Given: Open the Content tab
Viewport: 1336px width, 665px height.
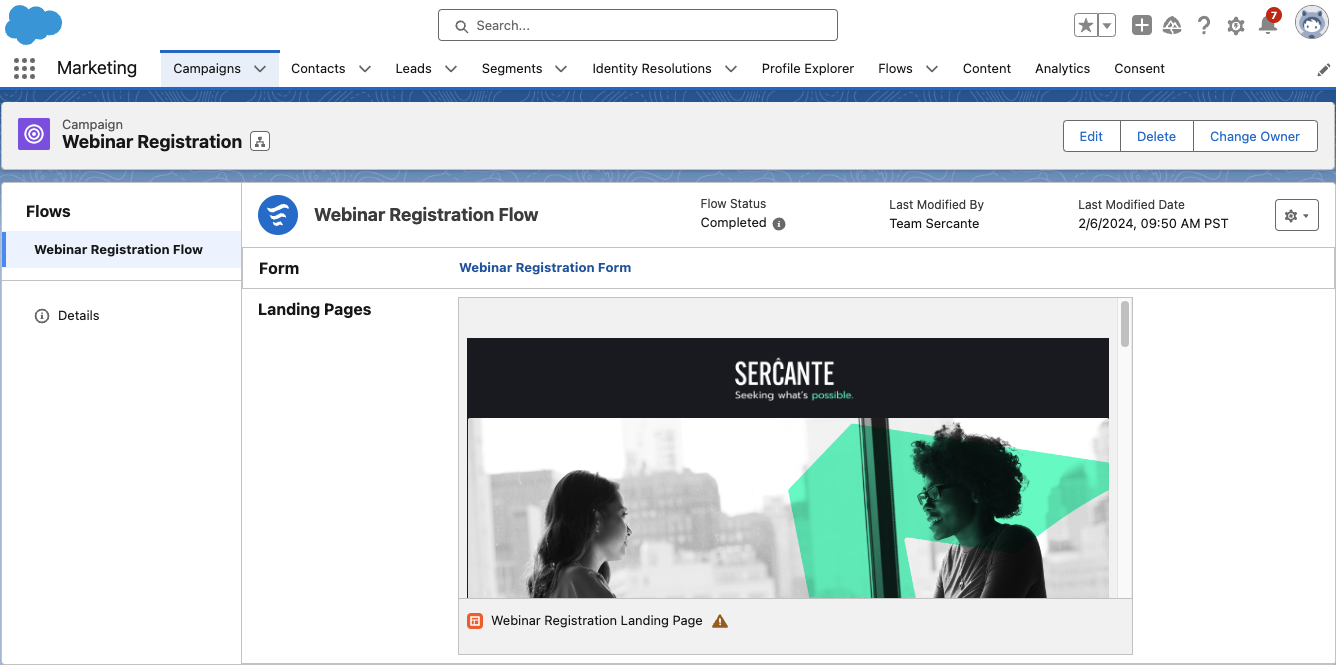Looking at the screenshot, I should [987, 69].
